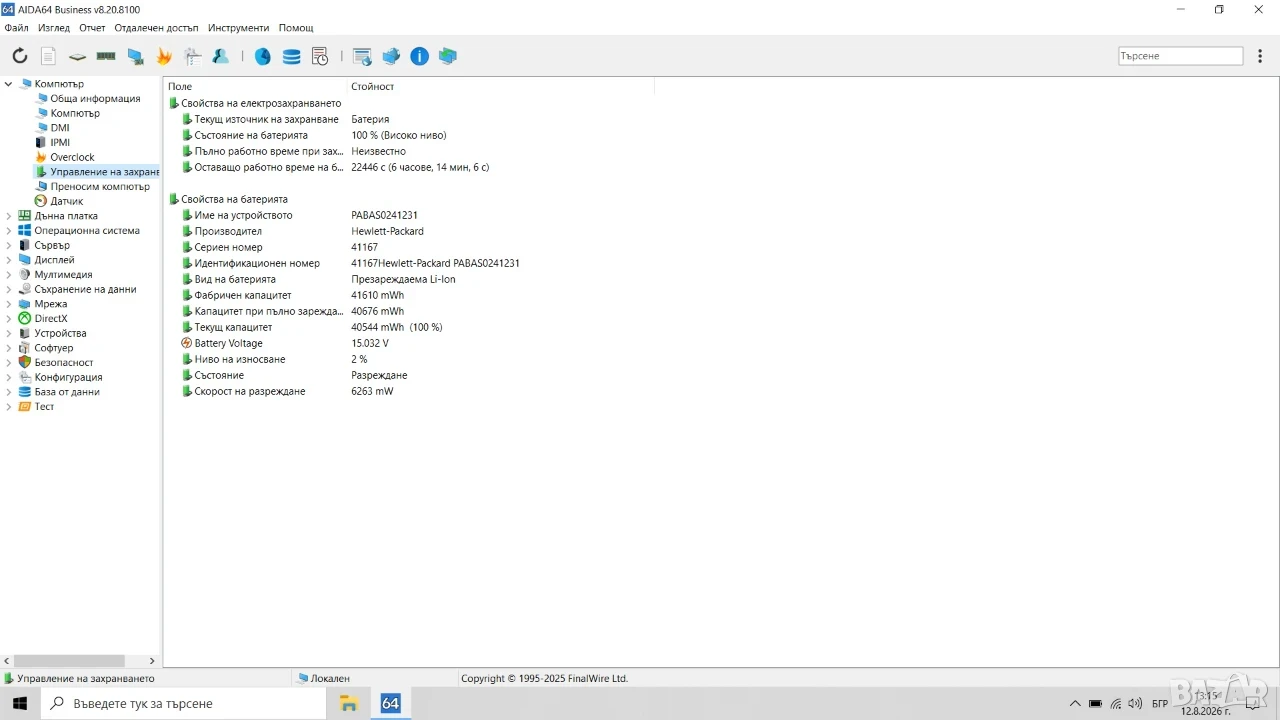Image resolution: width=1280 pixels, height=720 pixels.
Task: Open the Инструменти menu
Action: click(x=238, y=28)
